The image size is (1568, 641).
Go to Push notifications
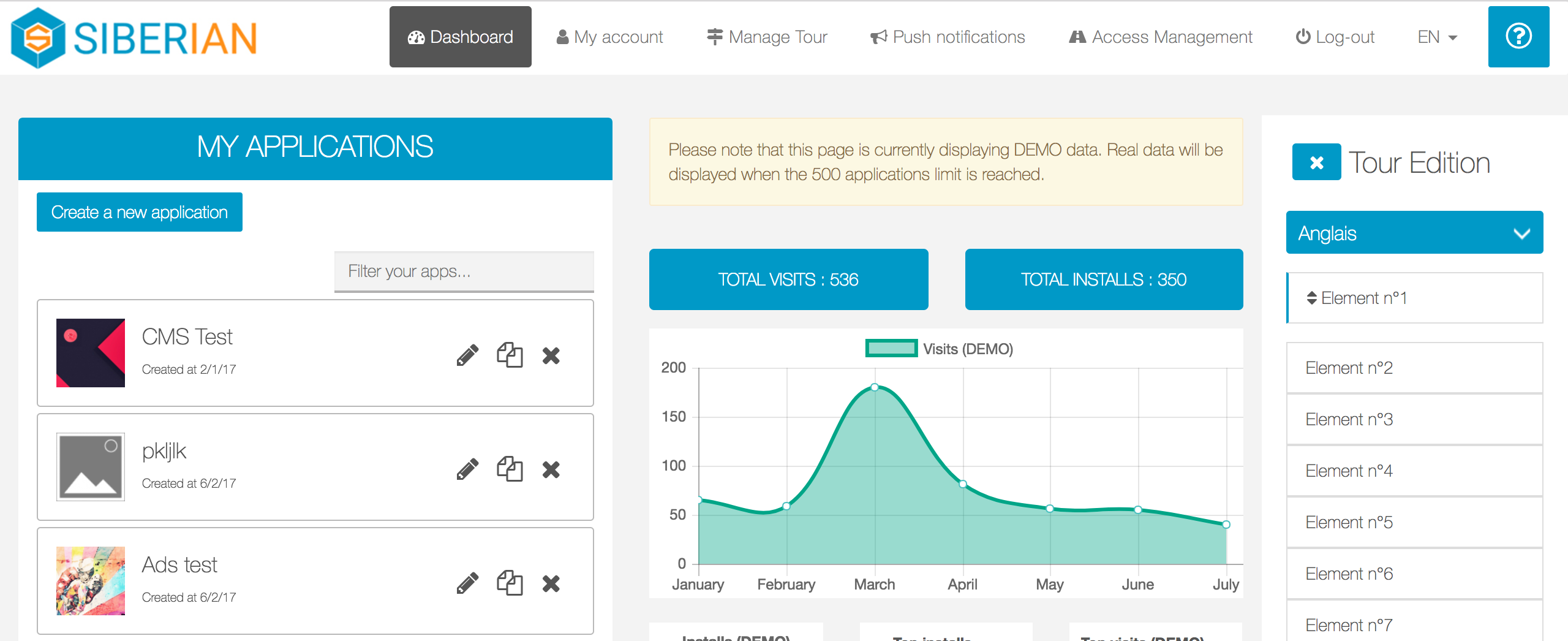pos(948,37)
